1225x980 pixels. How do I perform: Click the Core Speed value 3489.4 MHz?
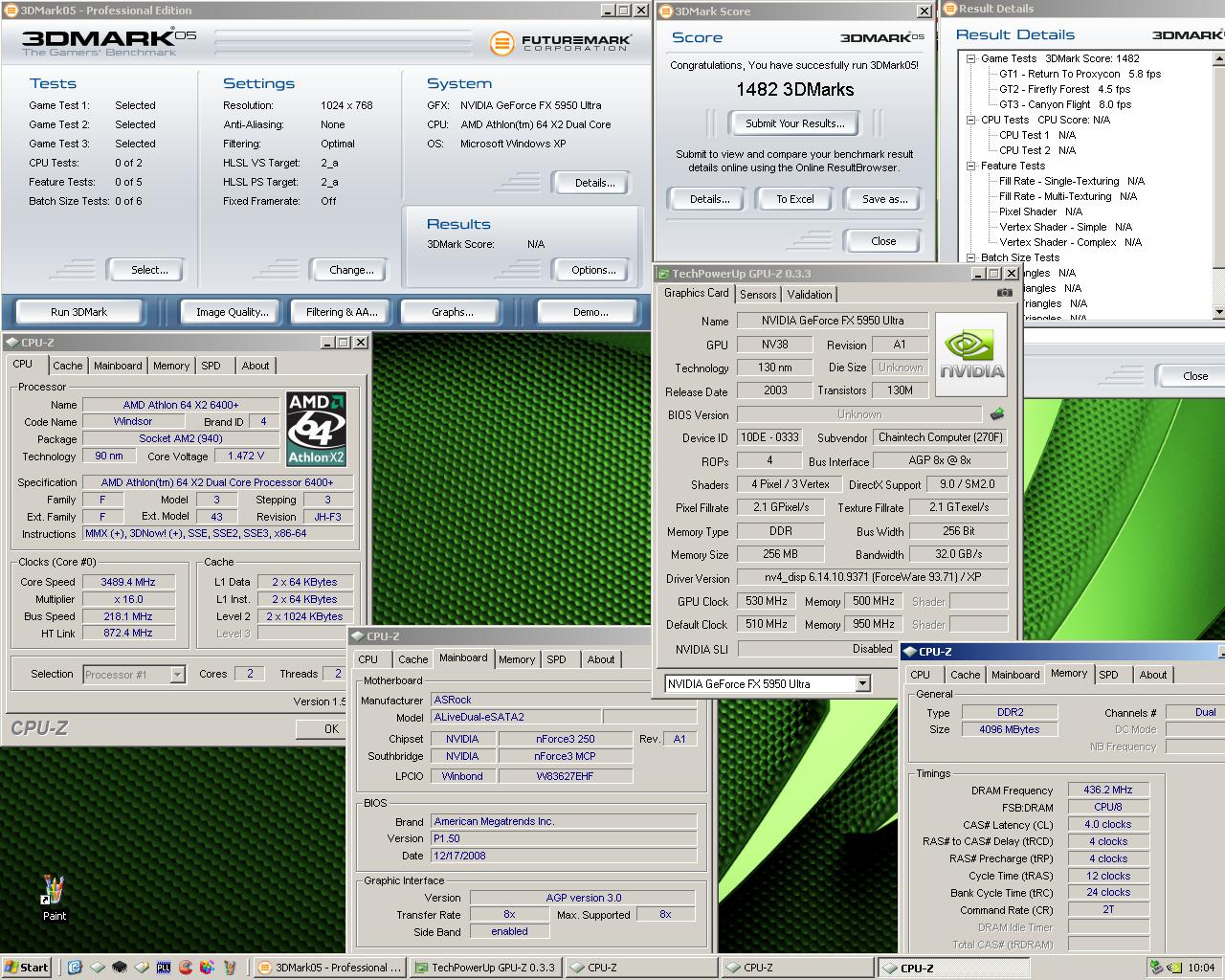coord(128,582)
